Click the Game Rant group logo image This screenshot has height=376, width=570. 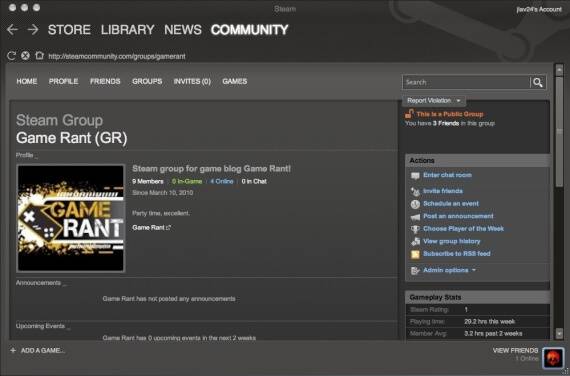coord(71,218)
